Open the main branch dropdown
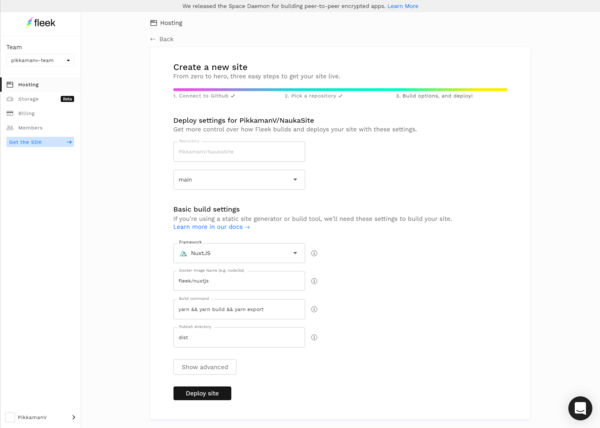Image resolution: width=600 pixels, height=428 pixels. (x=239, y=179)
